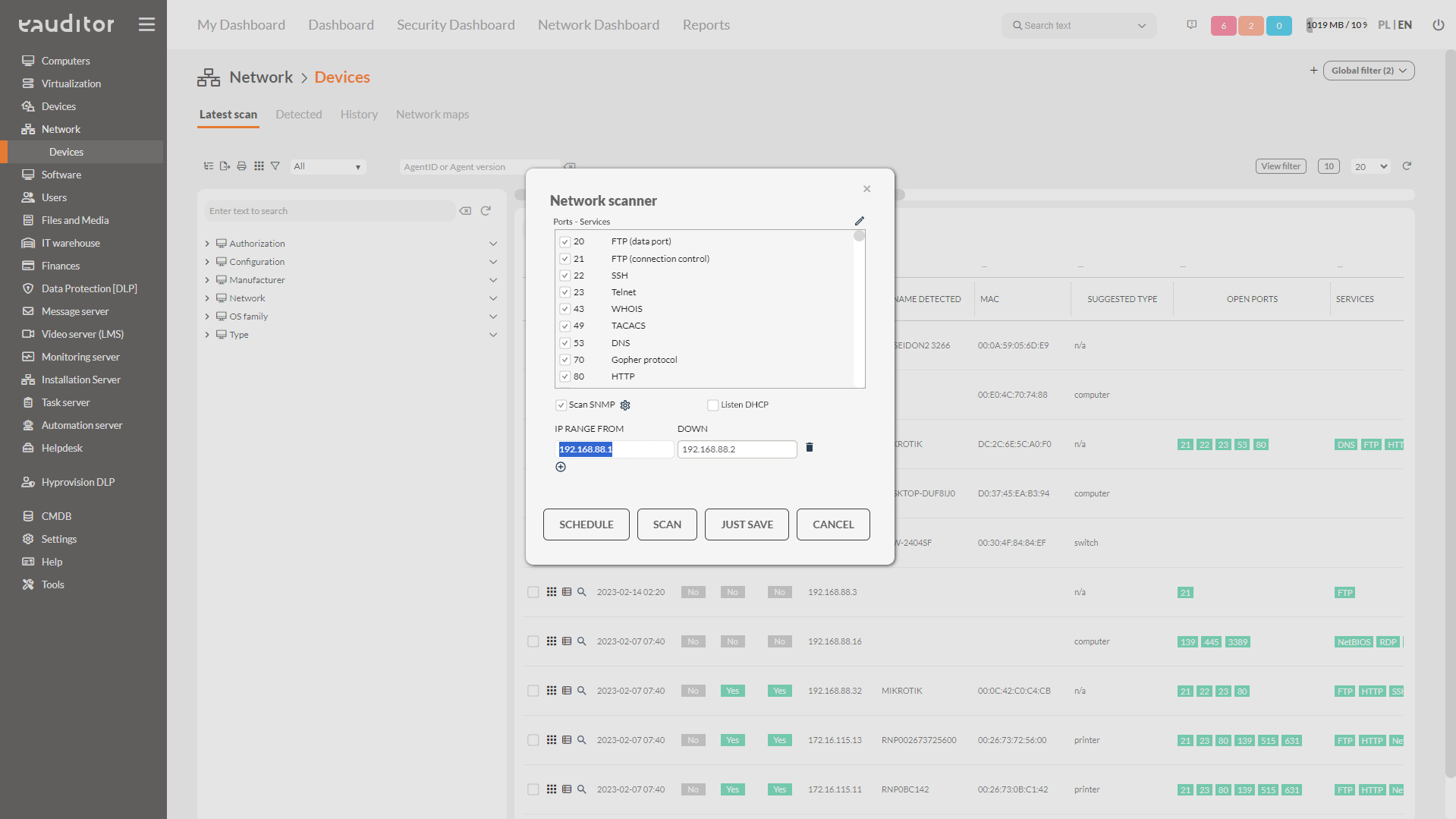Expand the Manufacturer filter tree node

[x=207, y=280]
